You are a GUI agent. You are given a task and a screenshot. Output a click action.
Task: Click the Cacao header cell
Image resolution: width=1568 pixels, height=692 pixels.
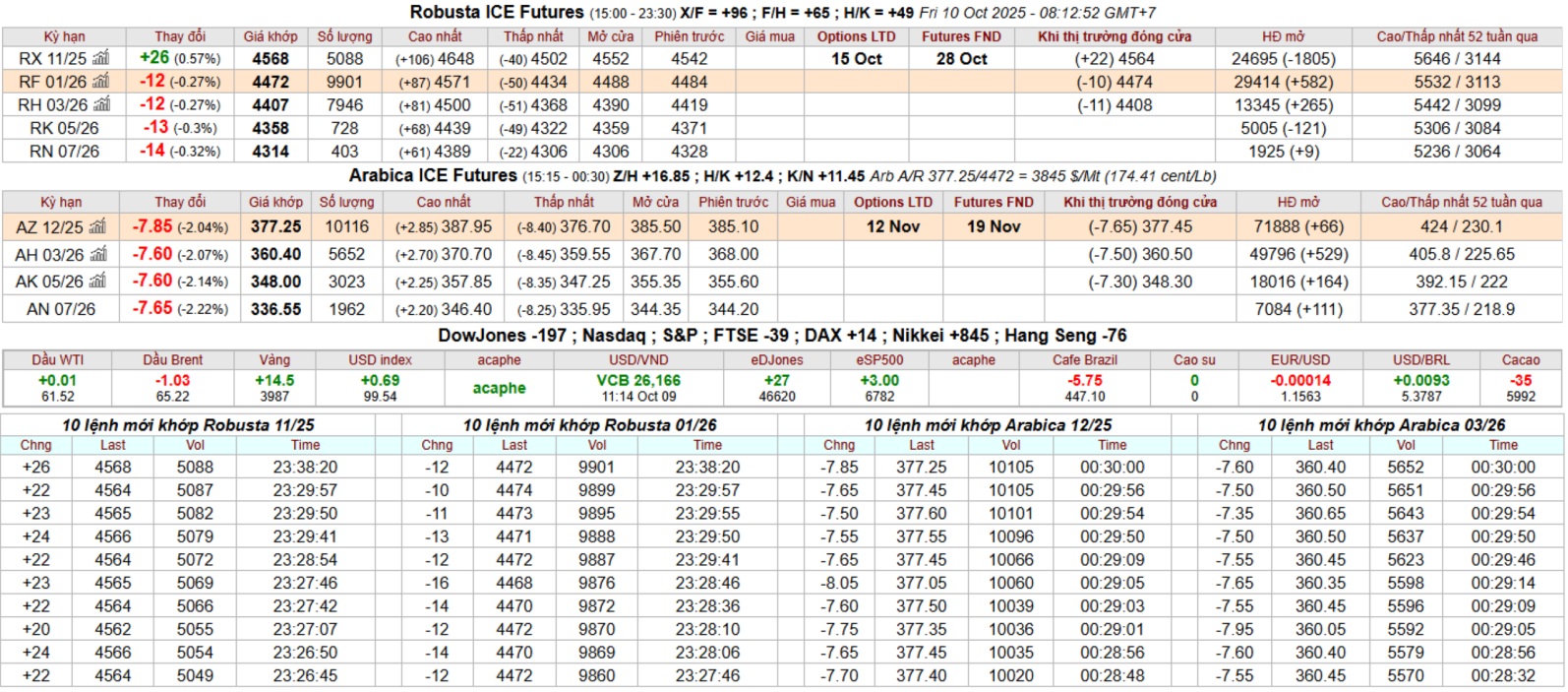pos(1520,360)
